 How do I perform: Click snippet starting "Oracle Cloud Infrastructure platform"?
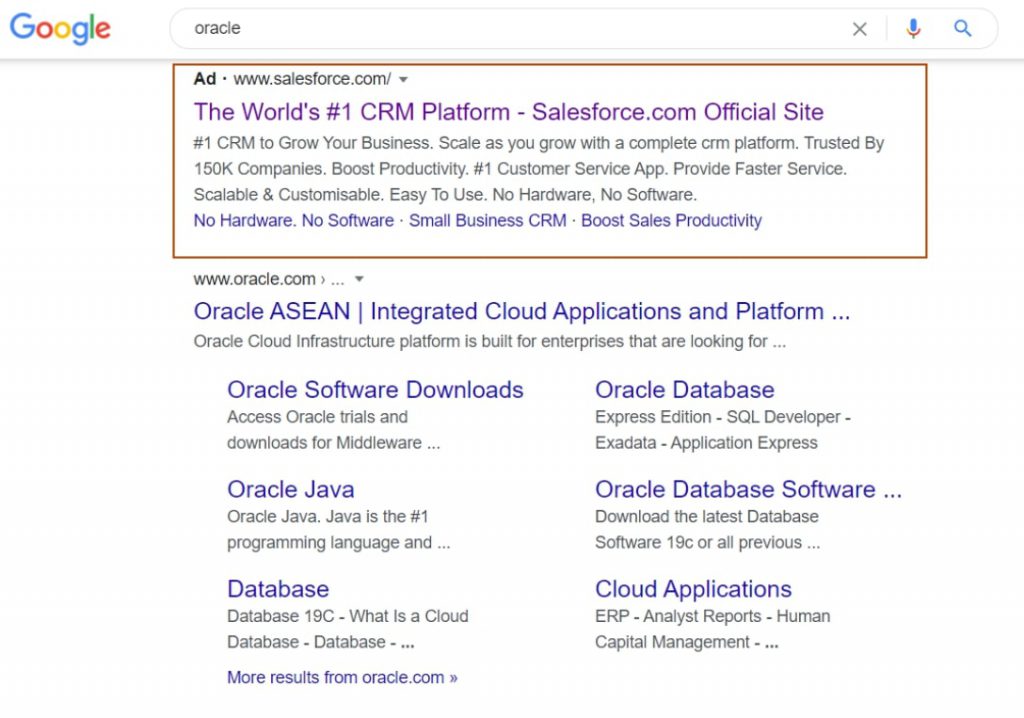[490, 342]
